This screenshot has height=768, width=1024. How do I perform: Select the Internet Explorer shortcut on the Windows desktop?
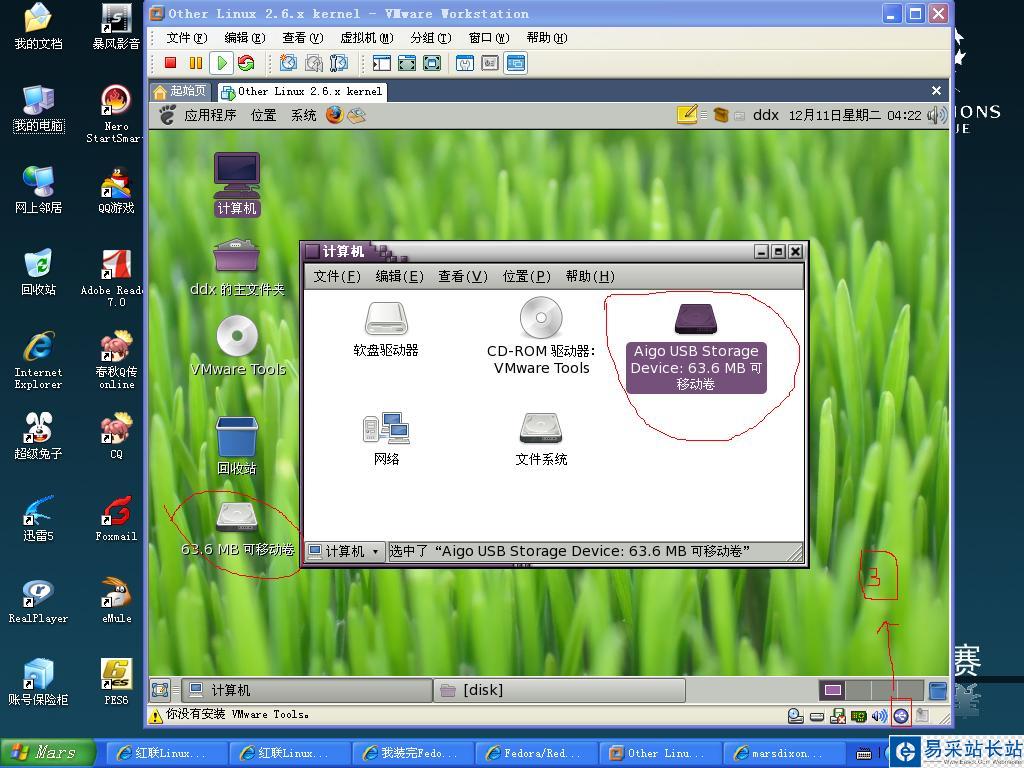pos(39,360)
